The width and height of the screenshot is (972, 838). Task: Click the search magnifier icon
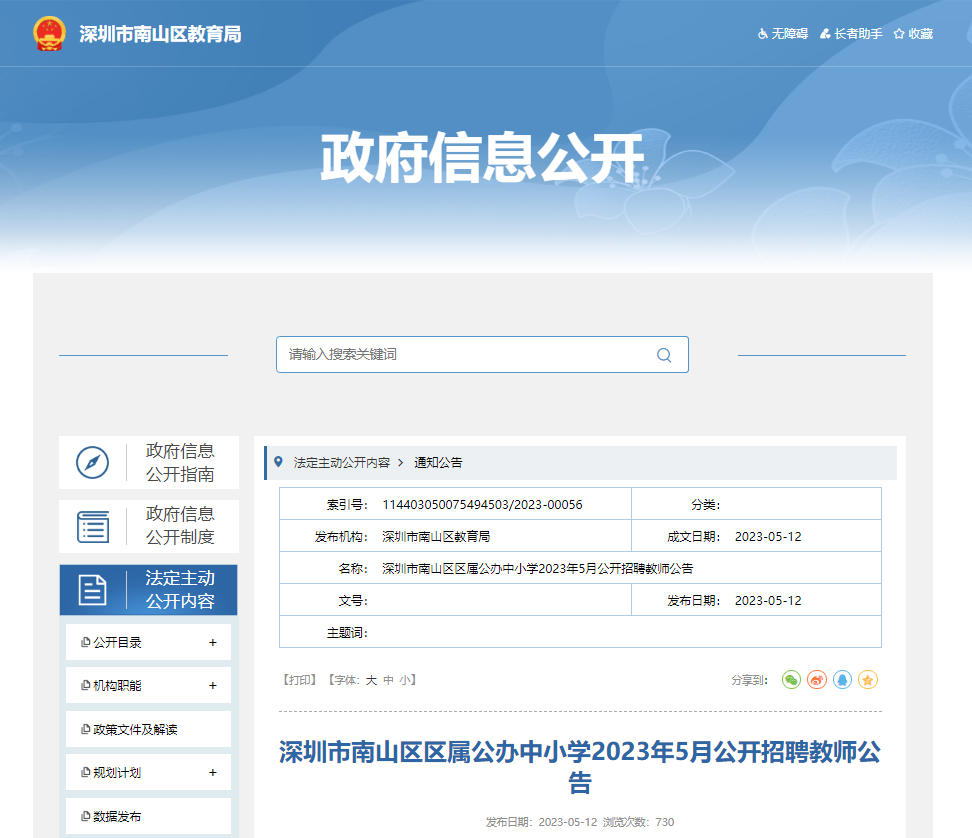(x=664, y=355)
